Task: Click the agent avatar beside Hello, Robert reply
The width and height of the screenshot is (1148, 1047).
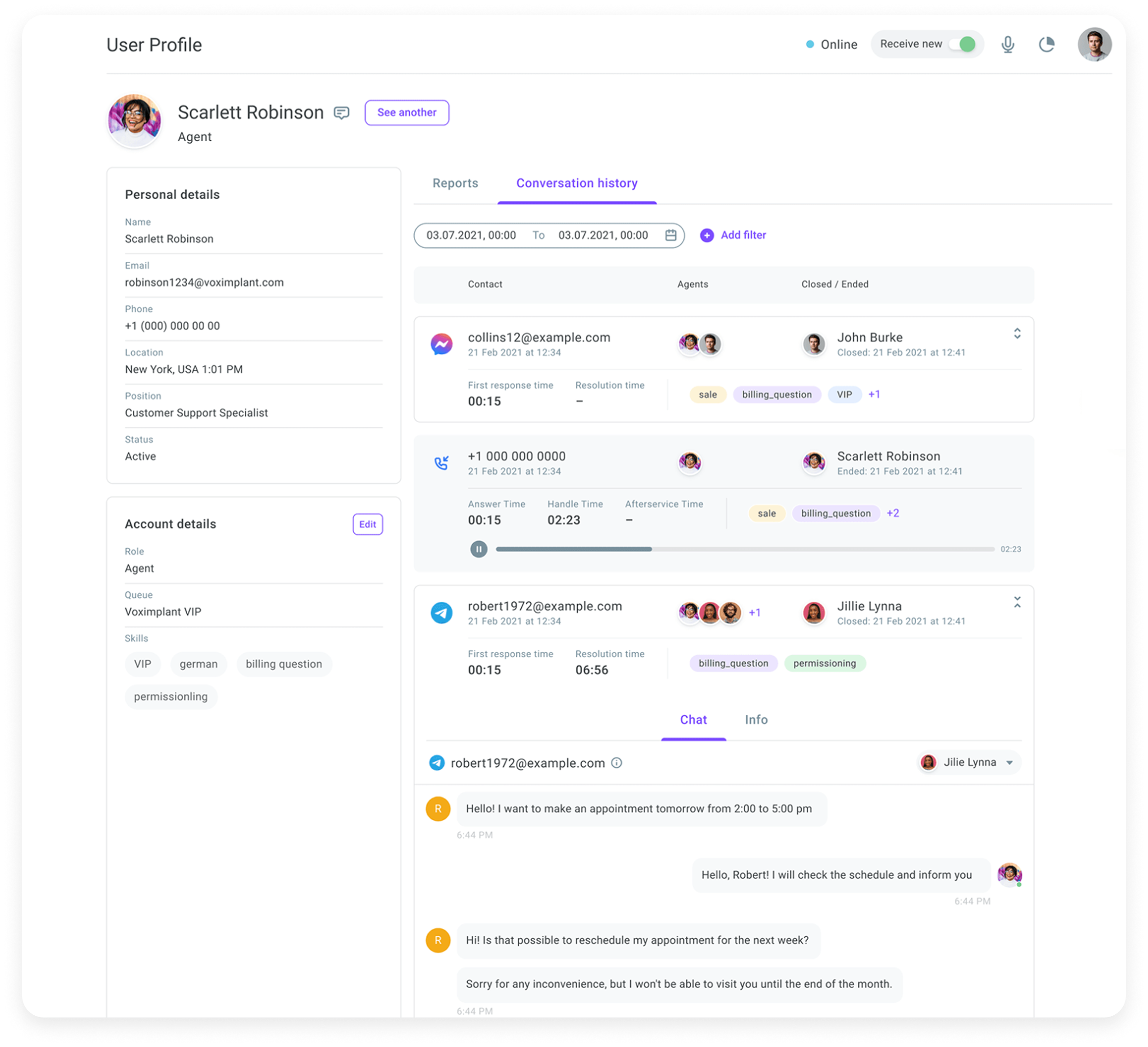Action: 1009,874
